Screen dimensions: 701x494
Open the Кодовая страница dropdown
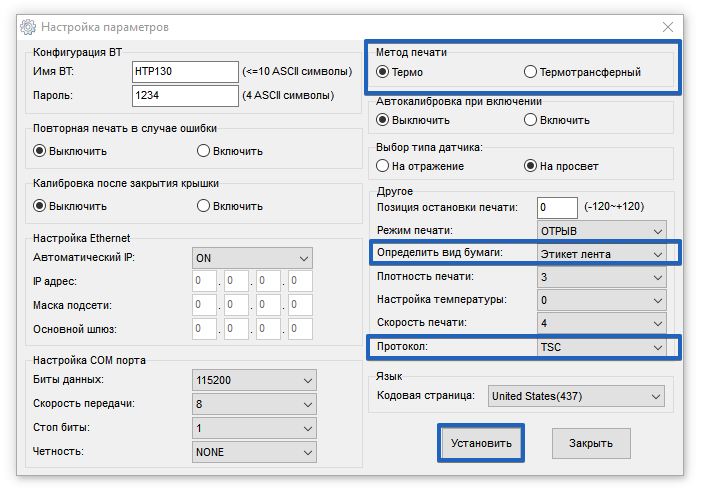tap(575, 396)
